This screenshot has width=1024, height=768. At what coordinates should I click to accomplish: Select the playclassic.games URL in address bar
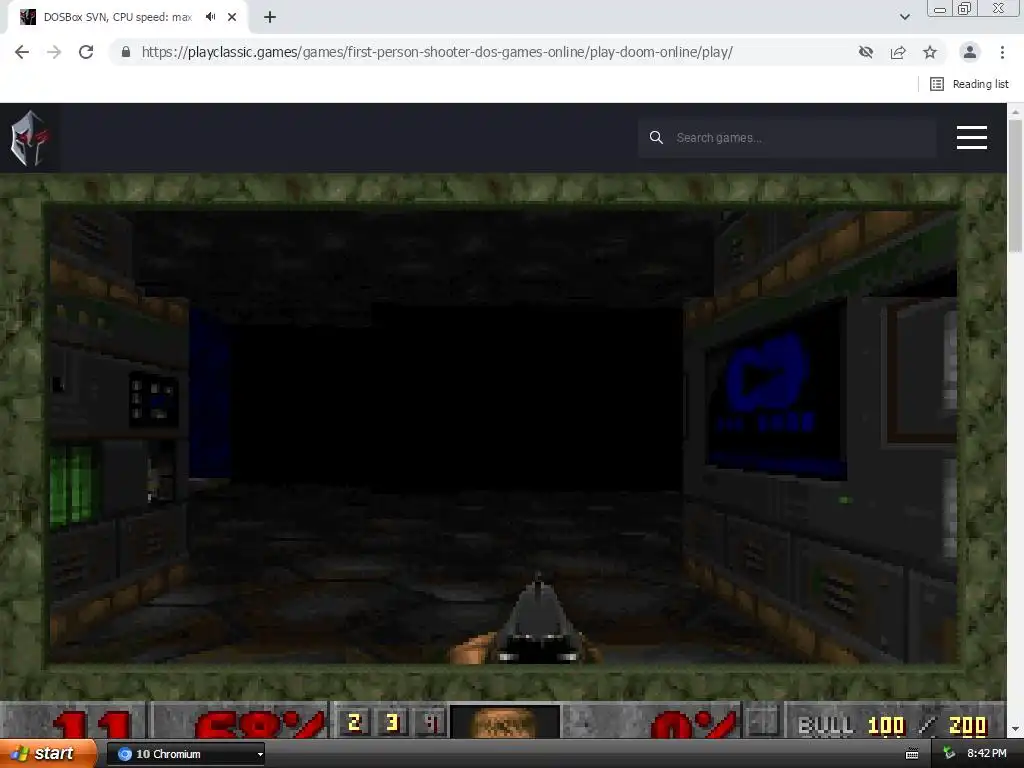(x=437, y=52)
